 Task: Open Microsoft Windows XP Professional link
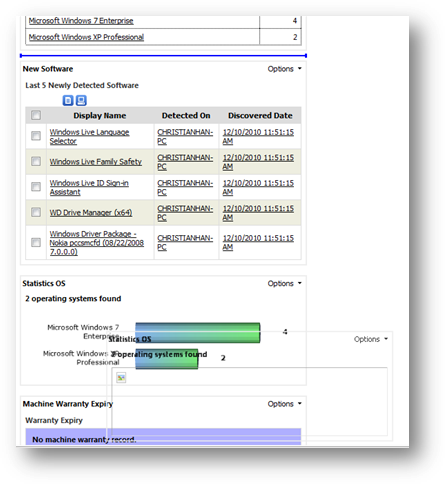point(86,37)
